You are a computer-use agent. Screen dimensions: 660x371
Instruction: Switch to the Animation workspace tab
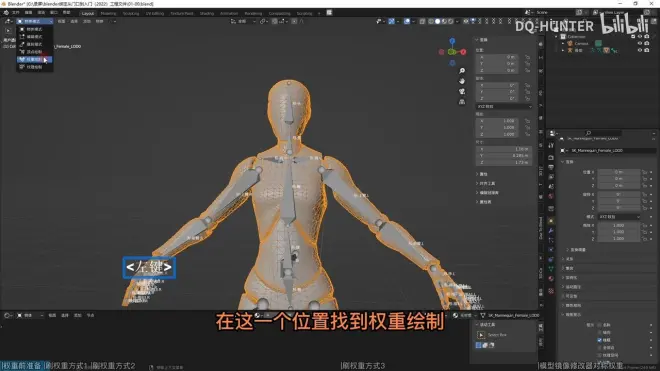(229, 13)
